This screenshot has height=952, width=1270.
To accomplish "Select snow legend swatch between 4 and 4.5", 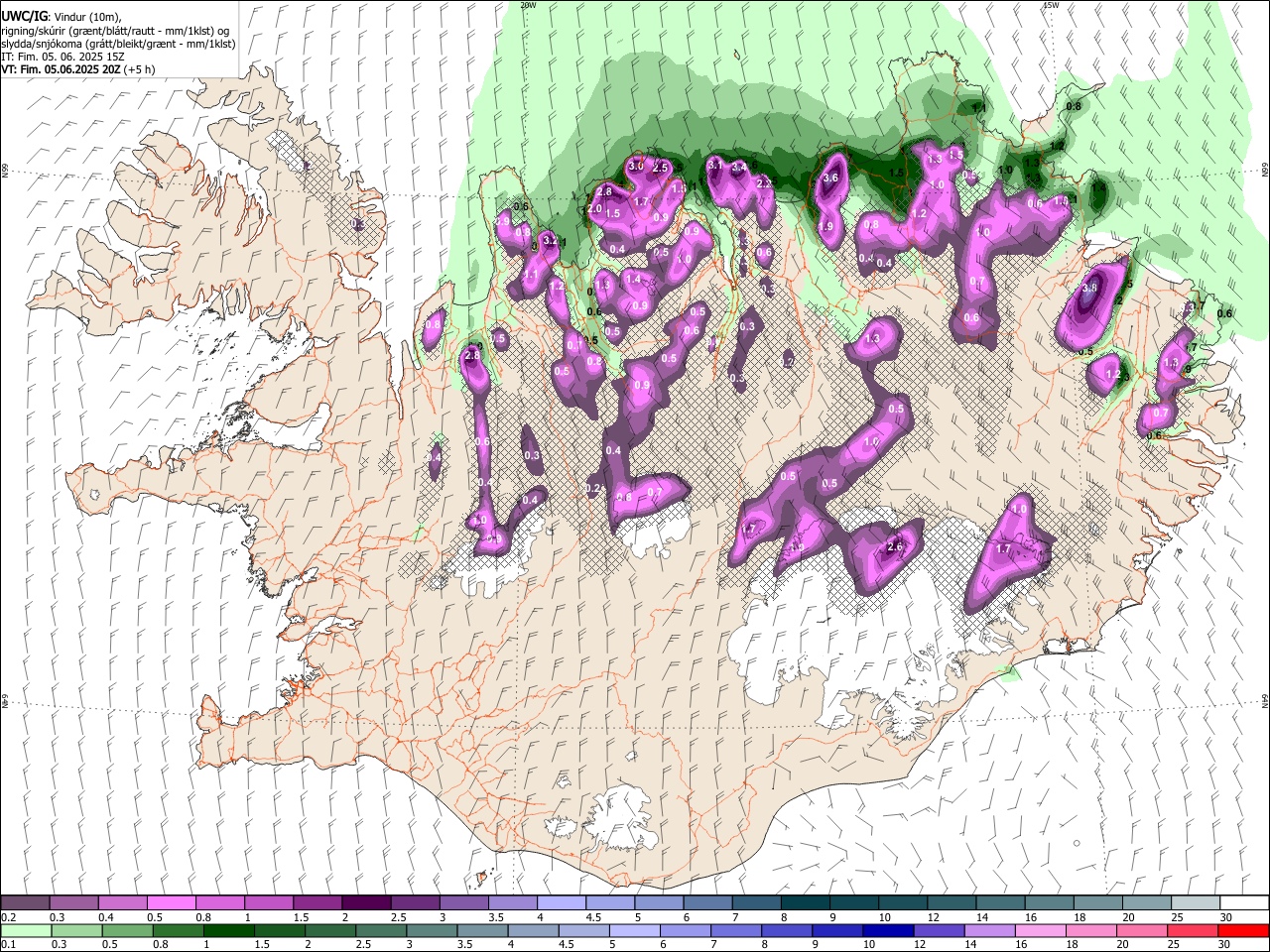I will (562, 902).
